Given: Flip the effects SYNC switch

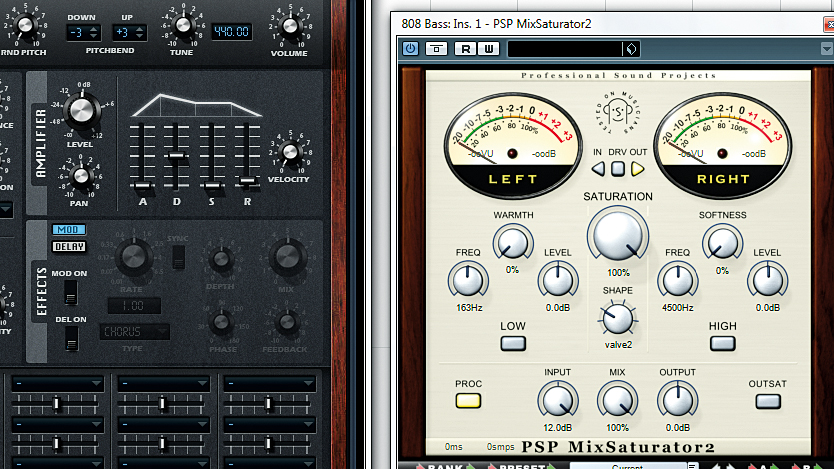Looking at the screenshot, I should click(x=178, y=257).
